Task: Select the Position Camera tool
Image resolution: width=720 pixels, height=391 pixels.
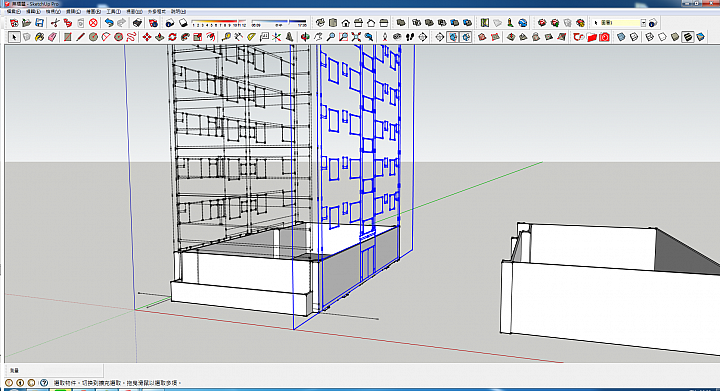Action: tap(384, 37)
